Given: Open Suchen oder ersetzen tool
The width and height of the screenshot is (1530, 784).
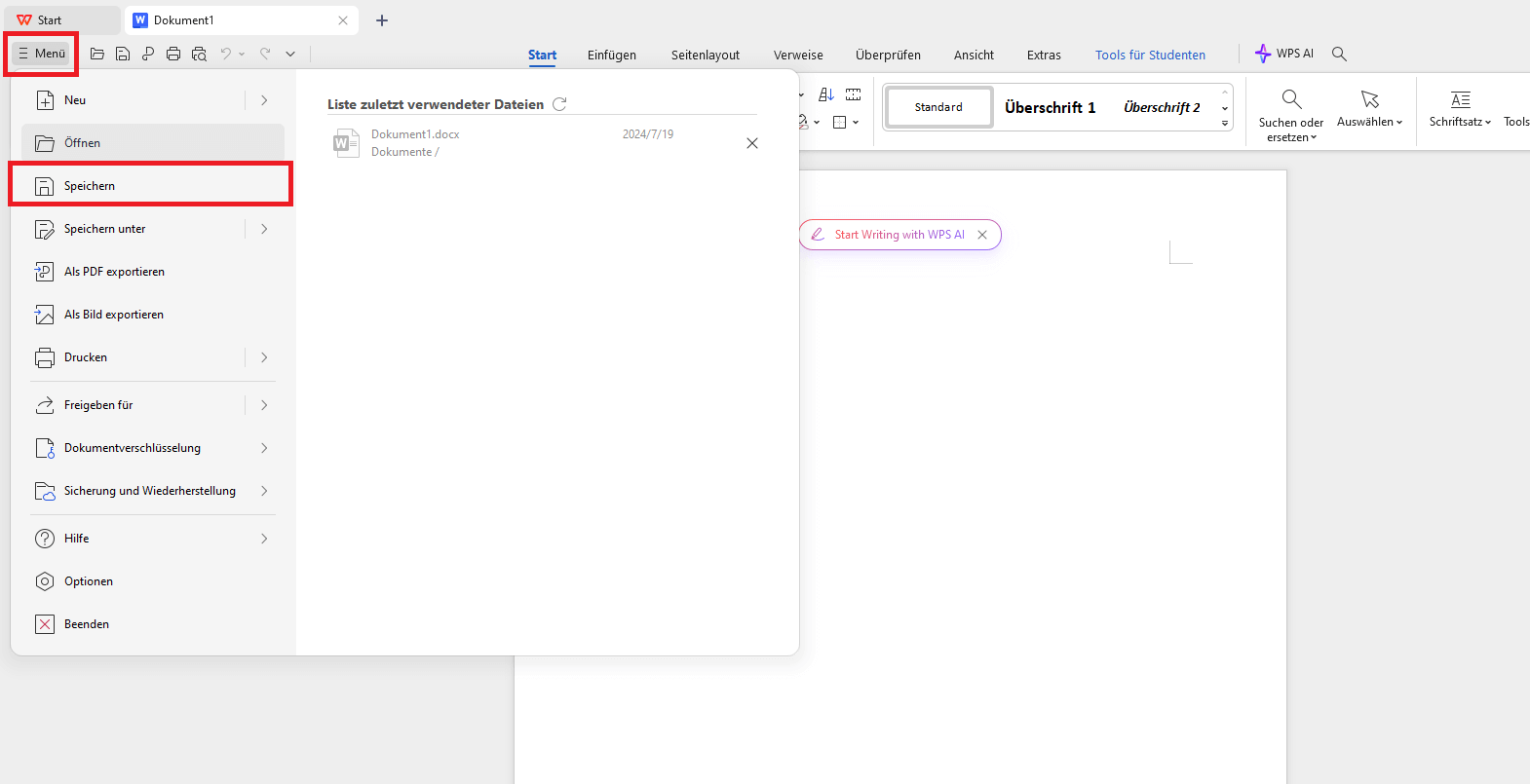Looking at the screenshot, I should pyautogui.click(x=1291, y=115).
